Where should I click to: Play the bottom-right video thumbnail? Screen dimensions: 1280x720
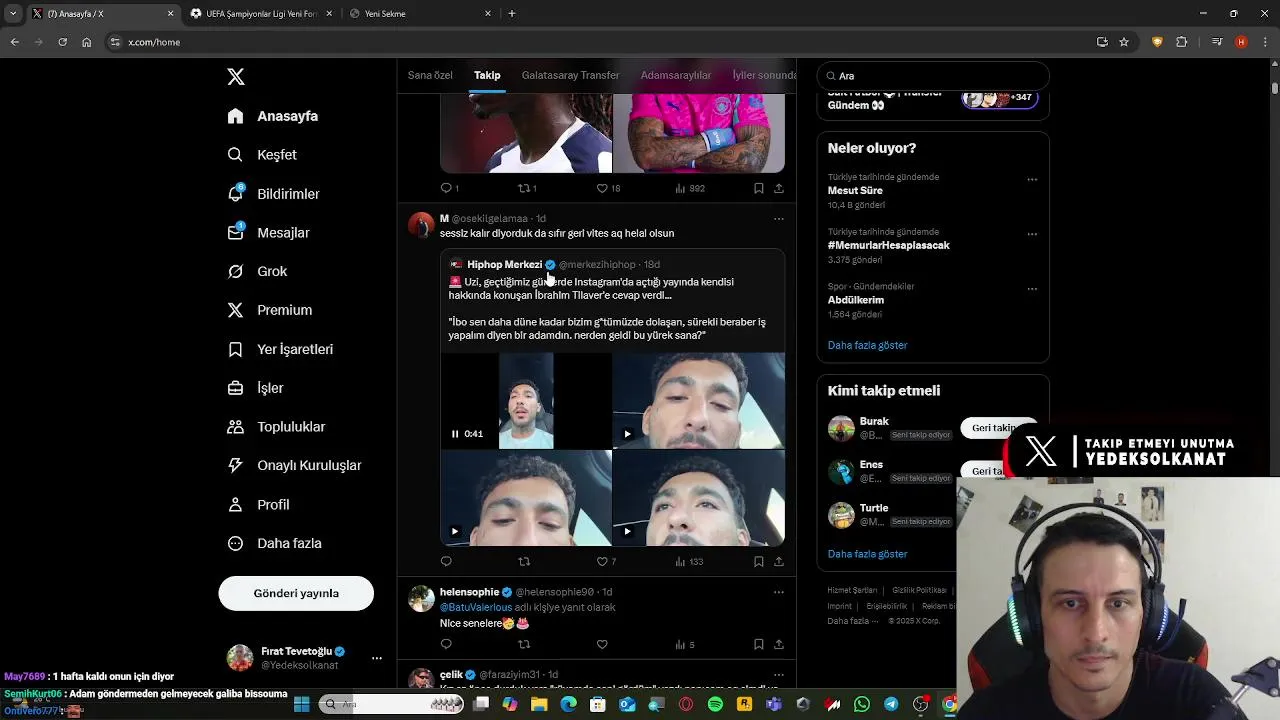click(627, 531)
